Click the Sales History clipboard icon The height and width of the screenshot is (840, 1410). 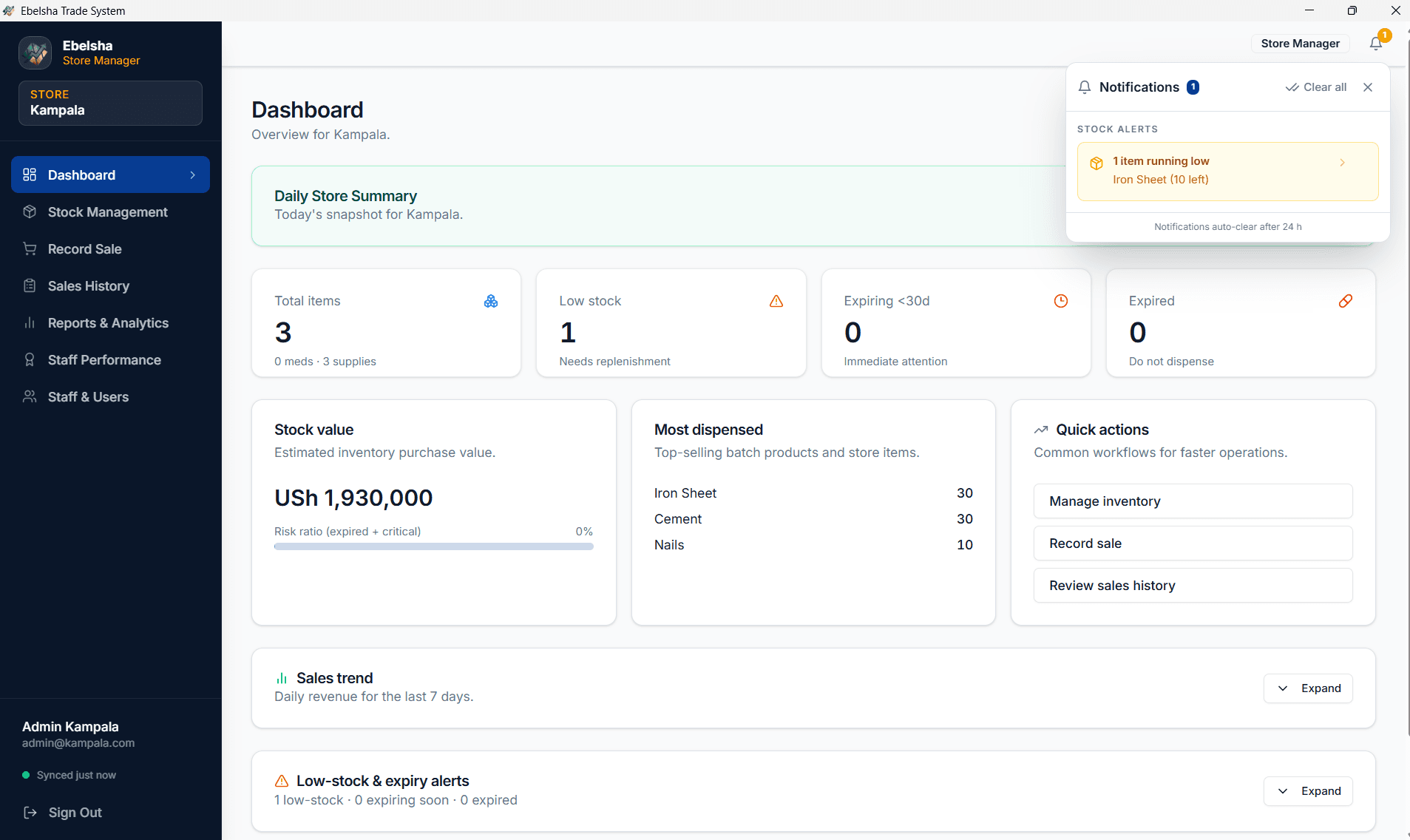[x=30, y=285]
